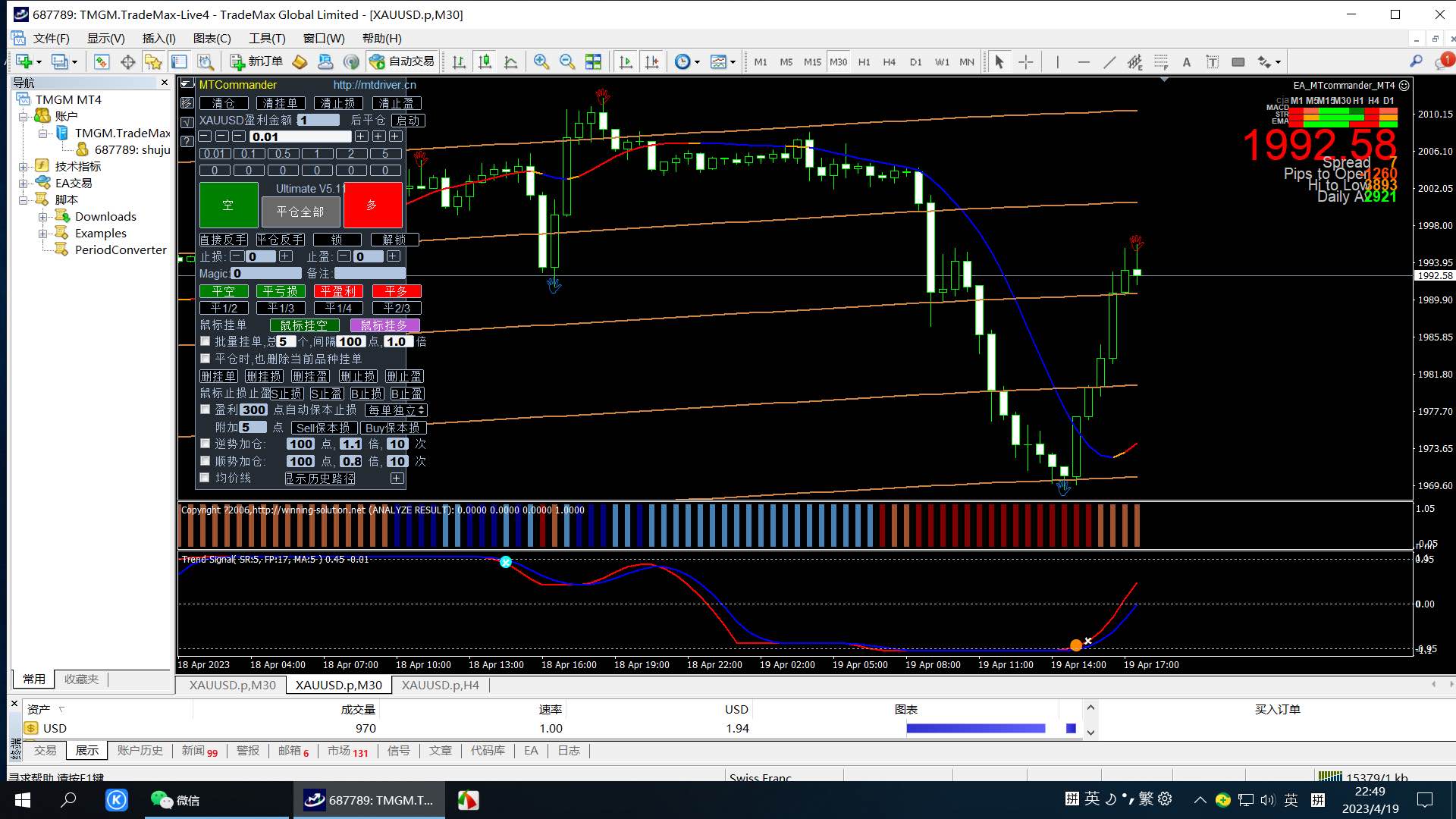Screen dimensions: 1456x819
Task: Zoom in on the chart
Action: pos(541,61)
